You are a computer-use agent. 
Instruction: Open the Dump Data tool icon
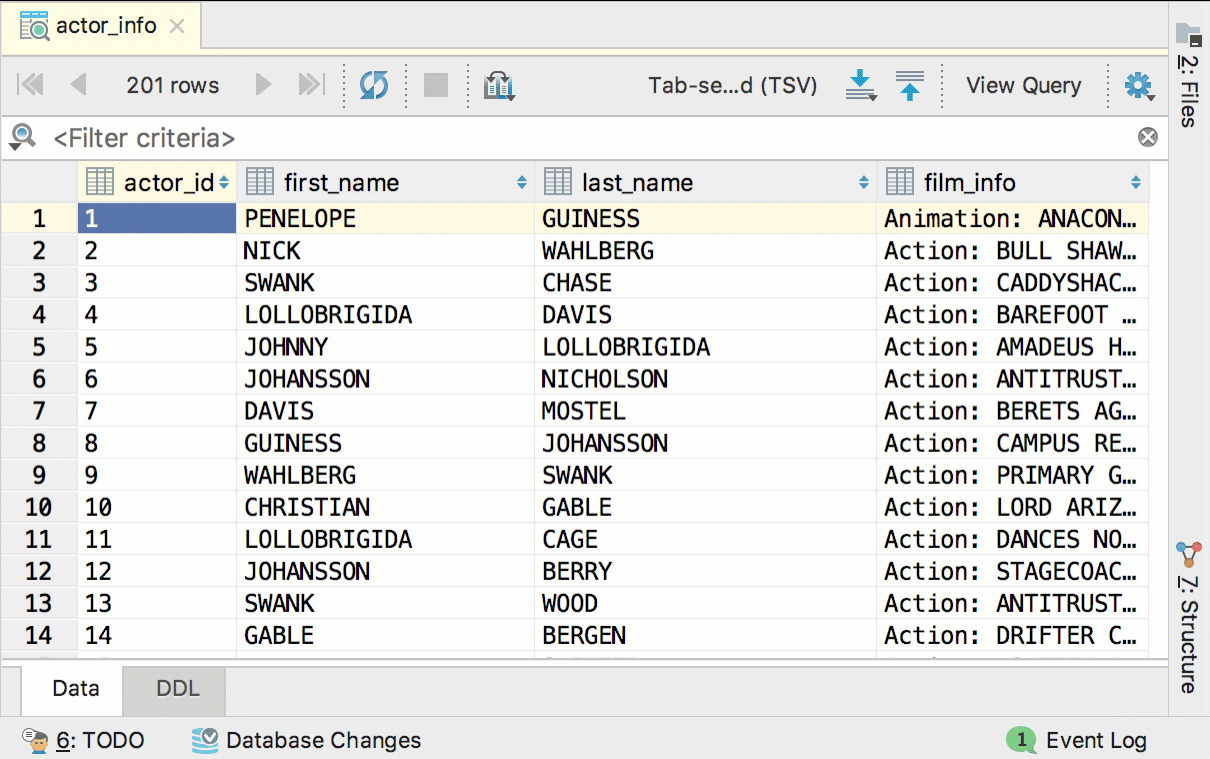click(499, 85)
